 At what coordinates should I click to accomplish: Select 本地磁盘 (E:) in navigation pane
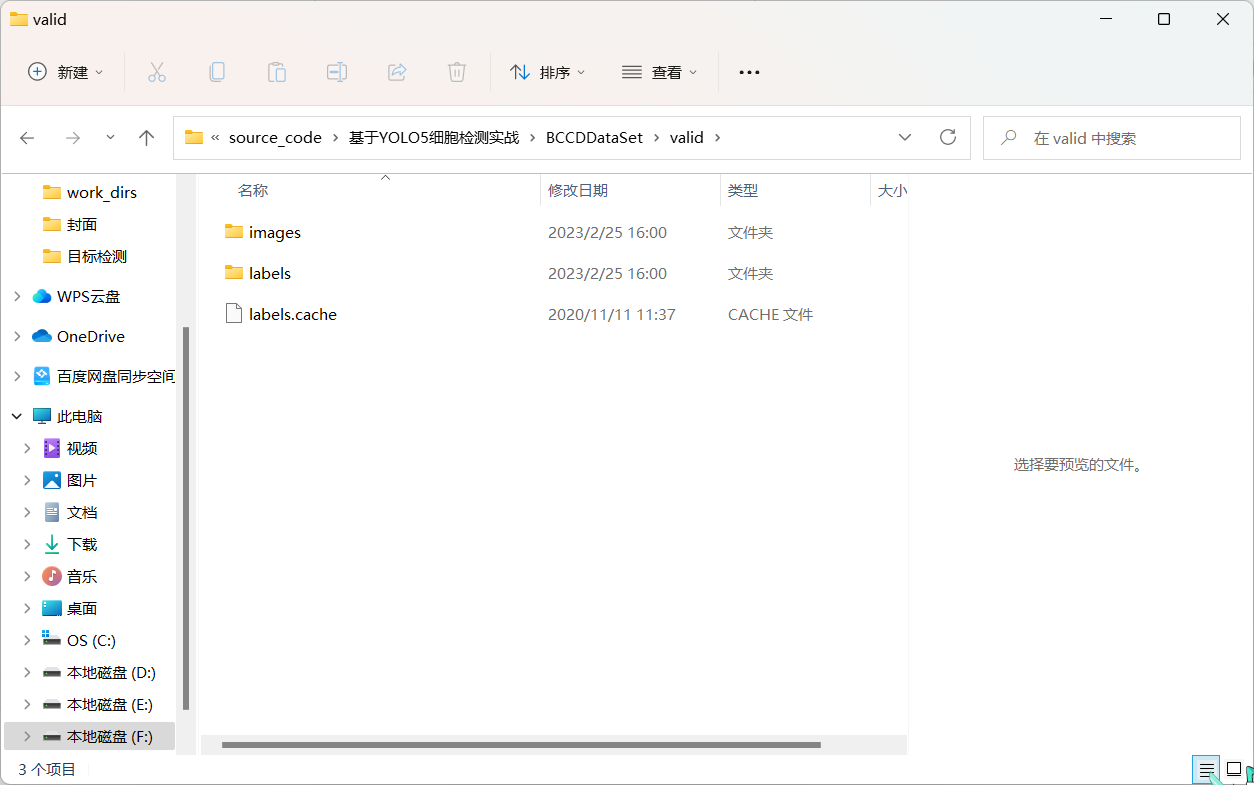pos(110,704)
